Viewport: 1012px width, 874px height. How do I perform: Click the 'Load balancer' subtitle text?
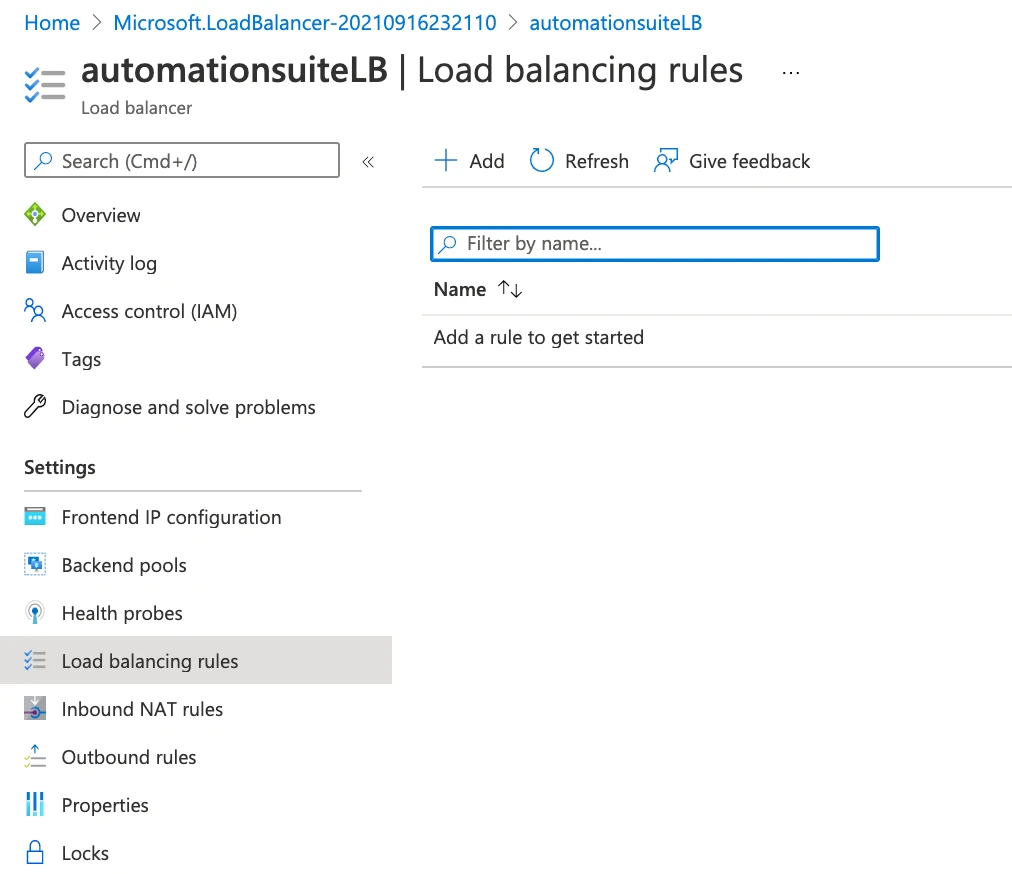[x=136, y=107]
